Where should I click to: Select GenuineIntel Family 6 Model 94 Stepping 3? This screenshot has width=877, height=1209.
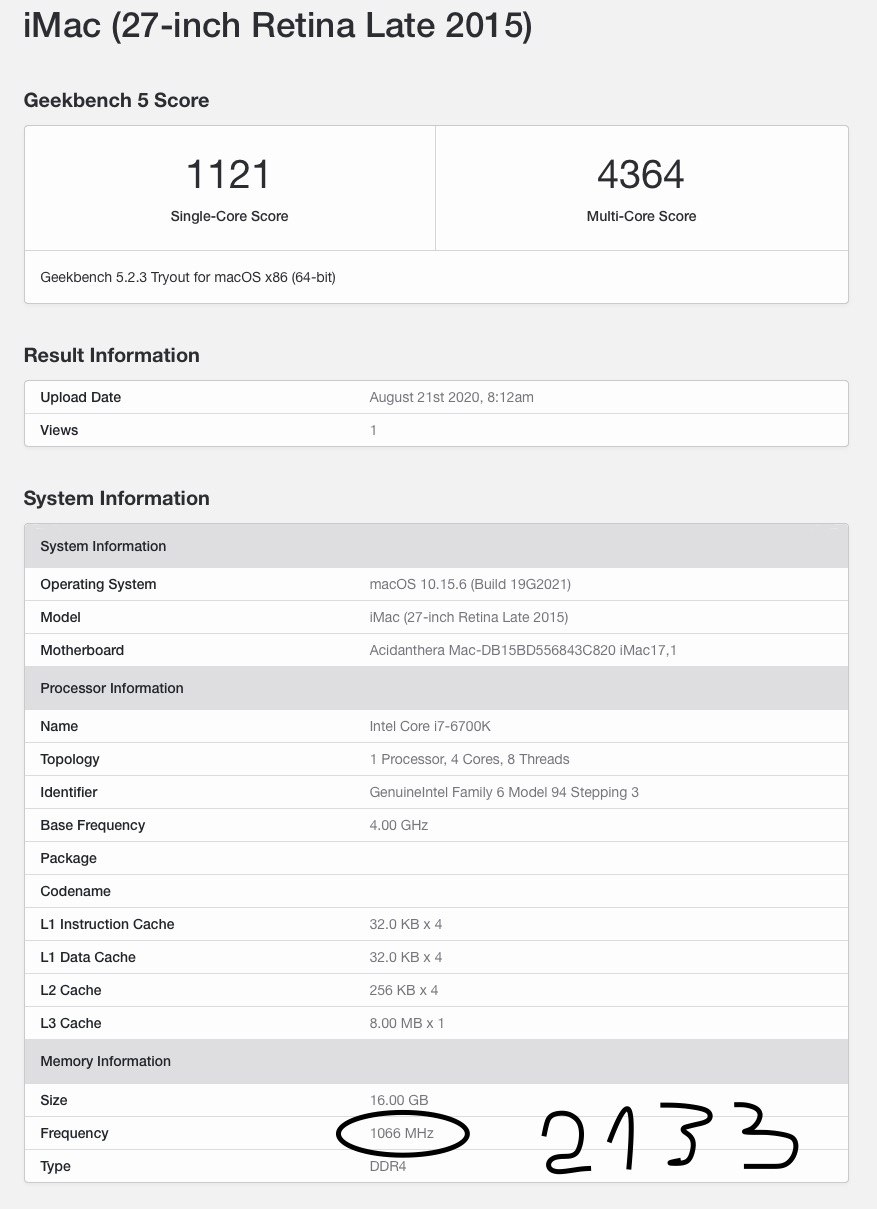click(504, 792)
